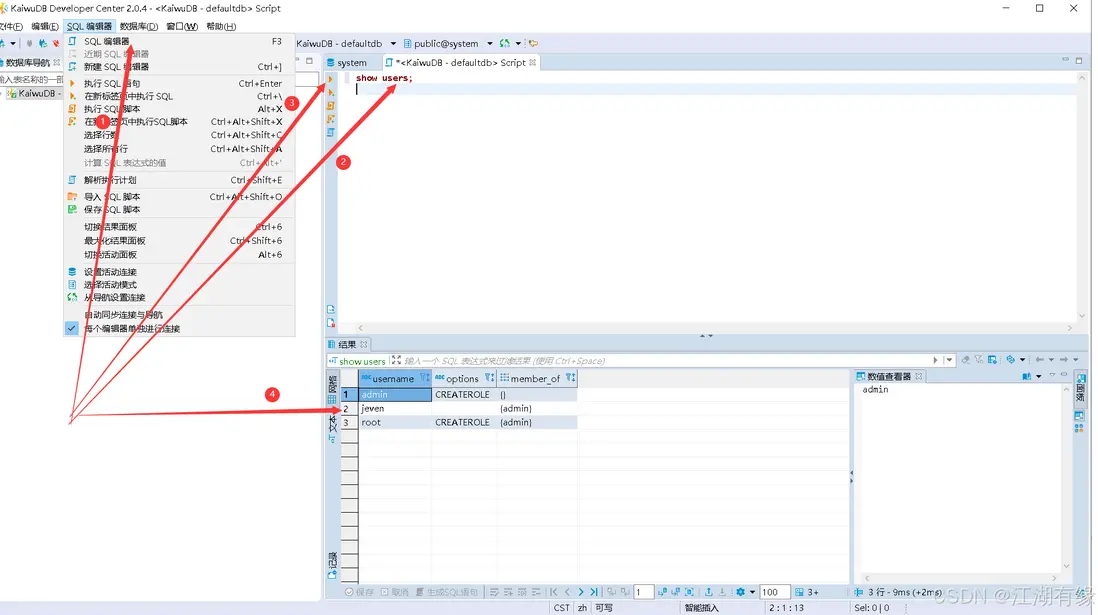This screenshot has width=1098, height=615.
Task: Open settings gear dropdown arrow
Action: click(752, 592)
